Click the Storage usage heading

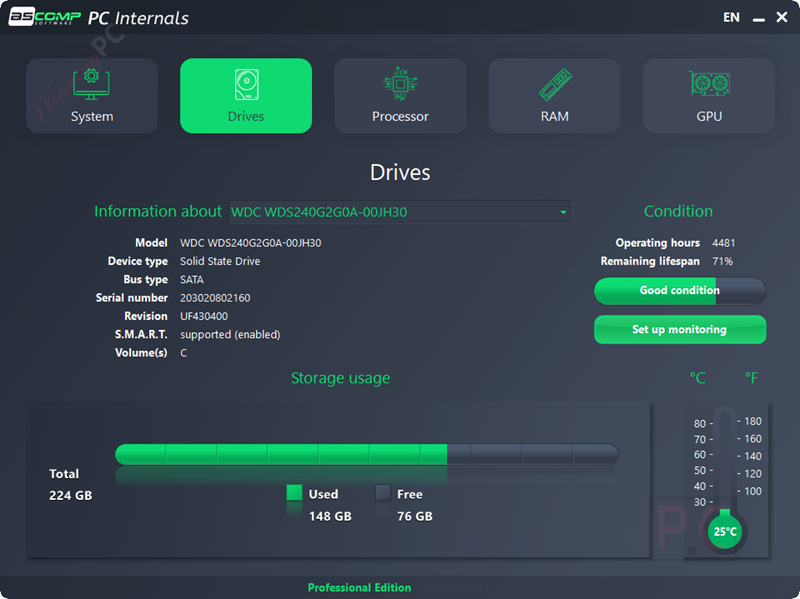tap(340, 378)
